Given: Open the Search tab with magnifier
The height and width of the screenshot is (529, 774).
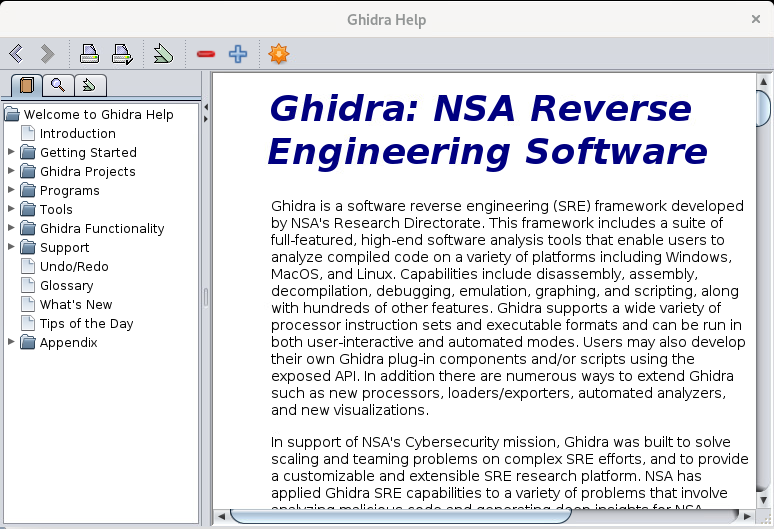Looking at the screenshot, I should [x=58, y=85].
